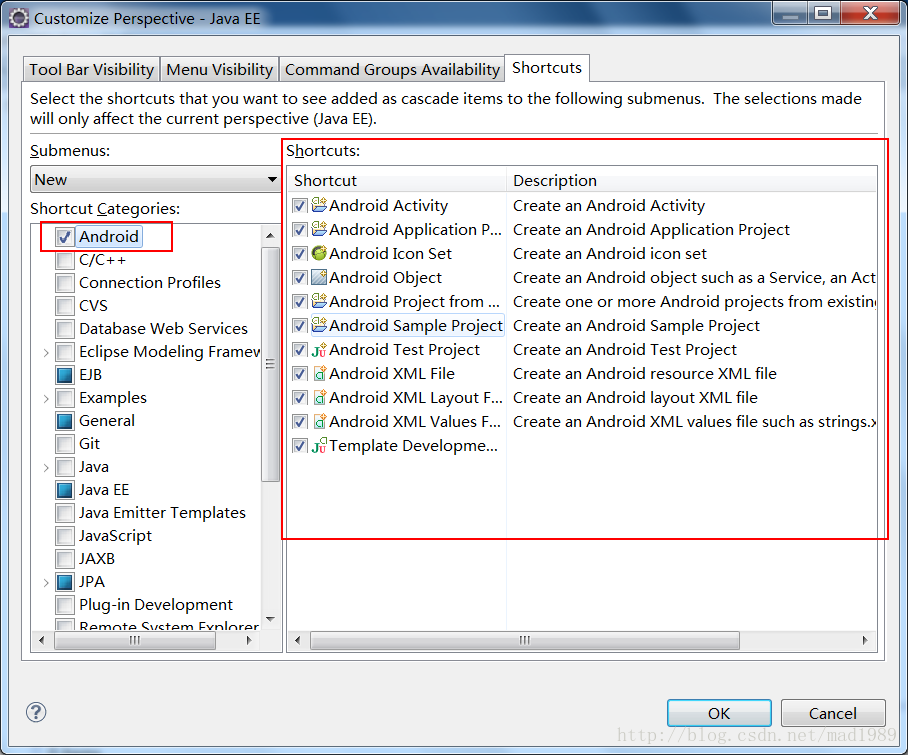Open the Submenus dropdown showing New
Image resolution: width=908 pixels, height=755 pixels.
[155, 179]
